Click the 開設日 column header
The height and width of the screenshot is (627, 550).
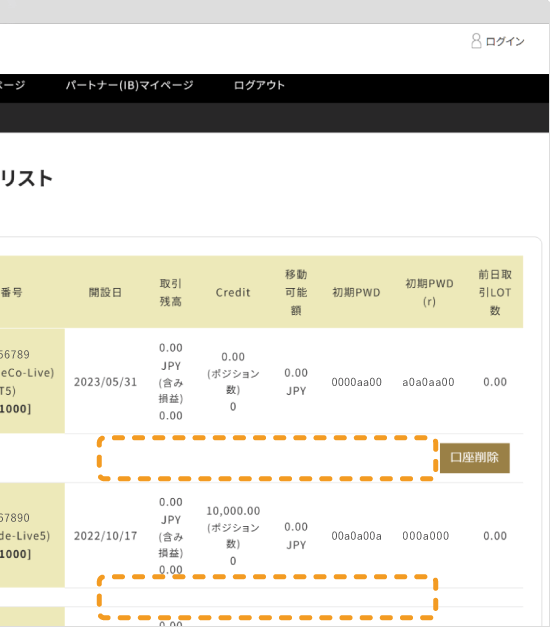(x=105, y=292)
